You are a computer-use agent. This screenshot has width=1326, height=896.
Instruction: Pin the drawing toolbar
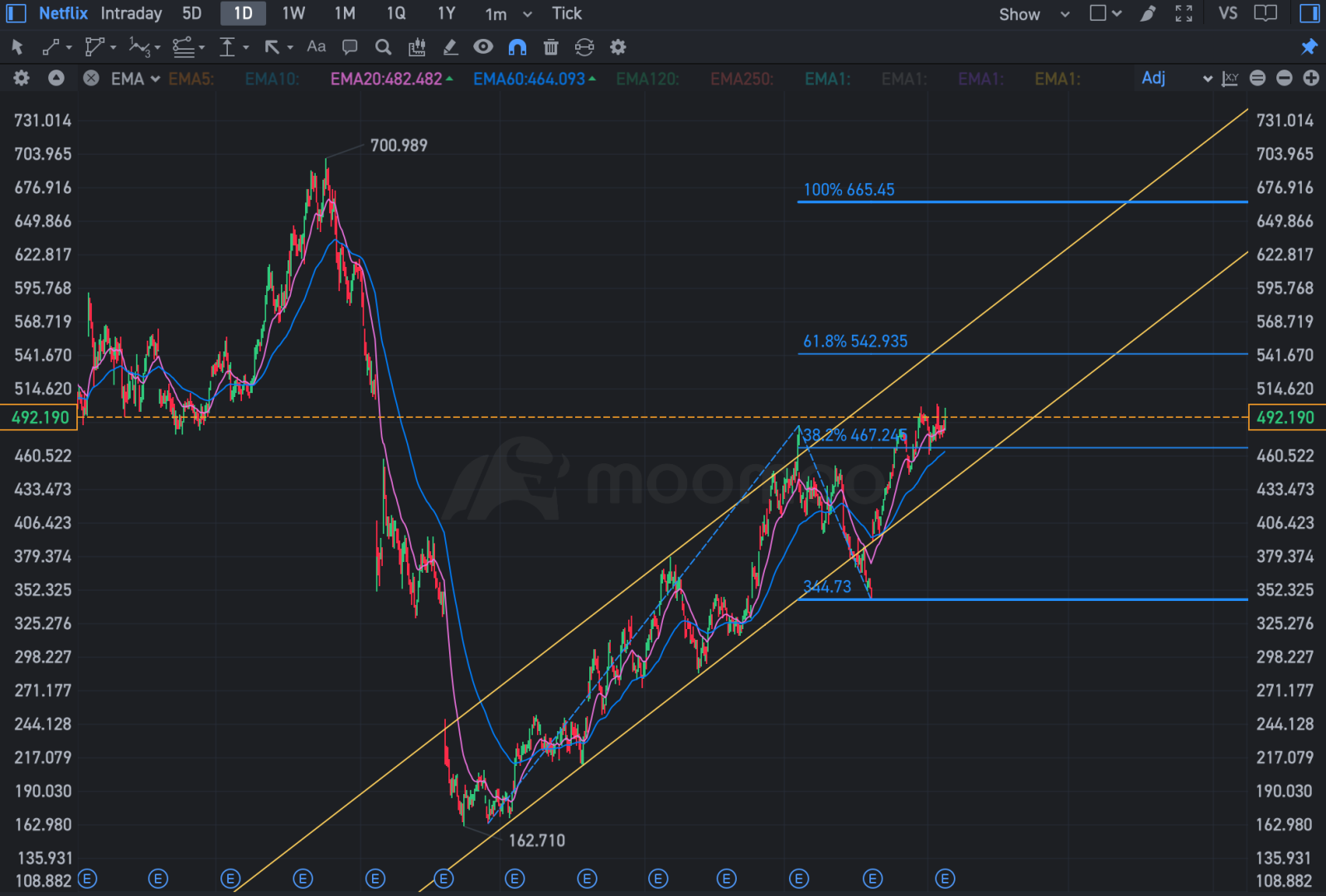pyautogui.click(x=1309, y=47)
